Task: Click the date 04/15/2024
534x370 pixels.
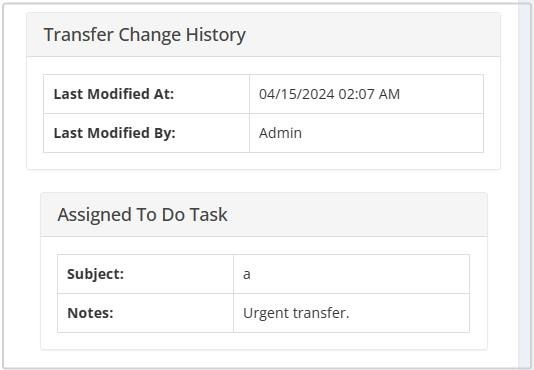Action: [296, 94]
